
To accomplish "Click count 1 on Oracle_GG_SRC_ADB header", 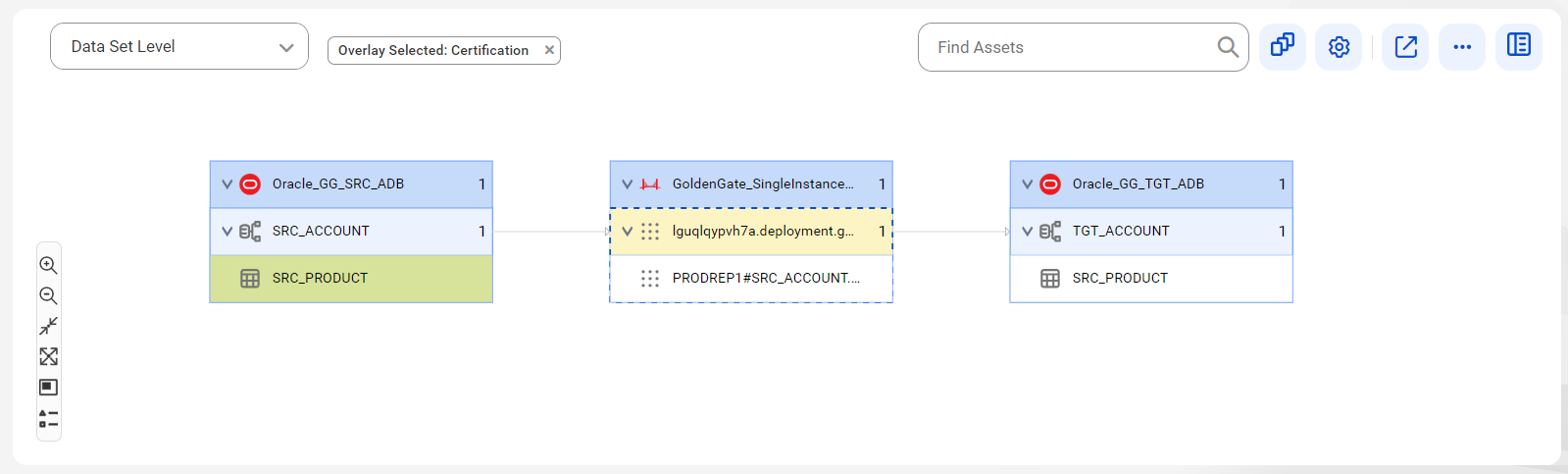I will coord(481,184).
